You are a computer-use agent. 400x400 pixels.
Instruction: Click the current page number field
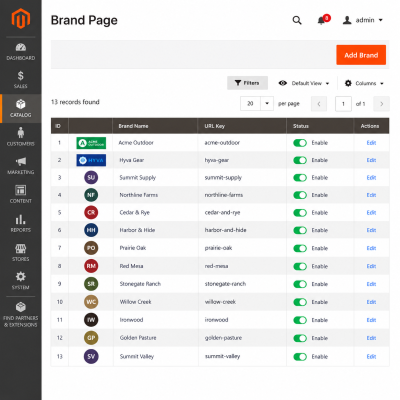click(343, 104)
